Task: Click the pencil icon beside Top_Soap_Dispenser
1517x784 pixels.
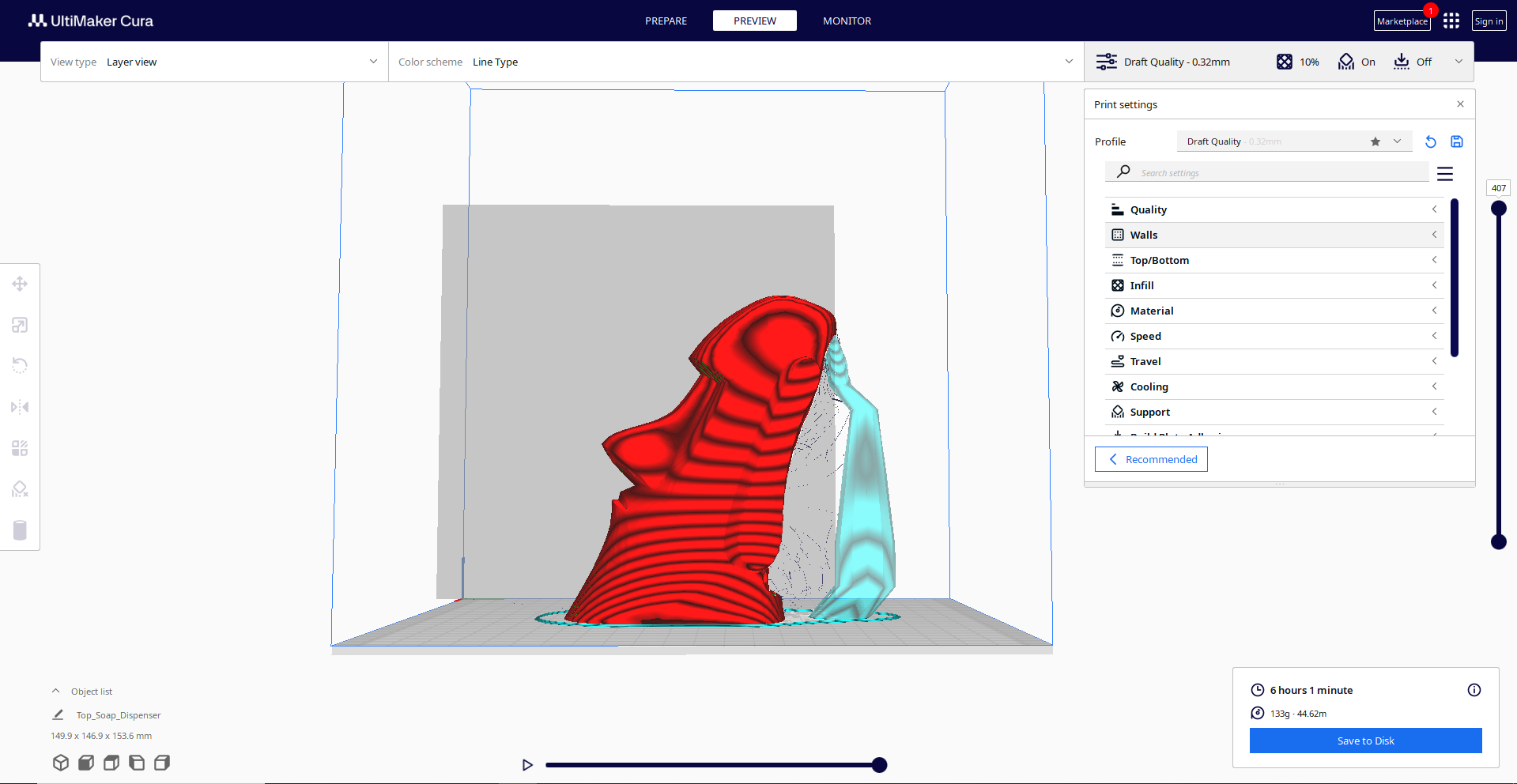Action: 58,714
